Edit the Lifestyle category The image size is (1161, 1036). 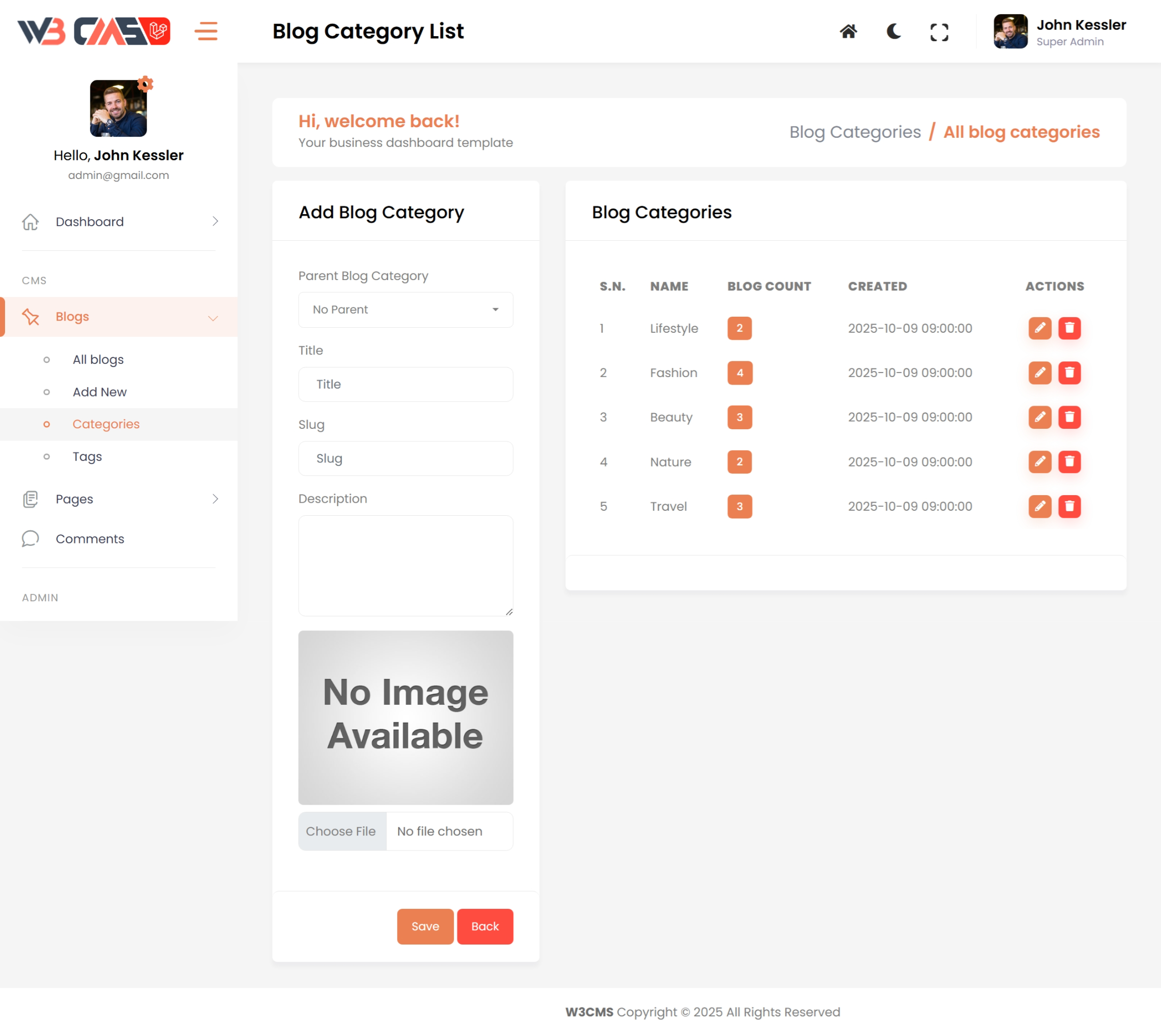coord(1039,328)
